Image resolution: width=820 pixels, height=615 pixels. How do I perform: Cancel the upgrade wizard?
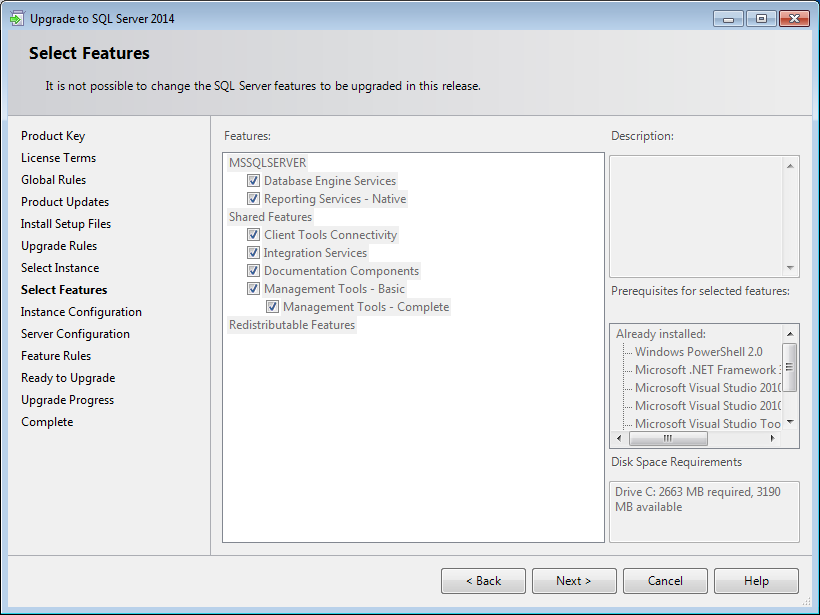pos(665,581)
